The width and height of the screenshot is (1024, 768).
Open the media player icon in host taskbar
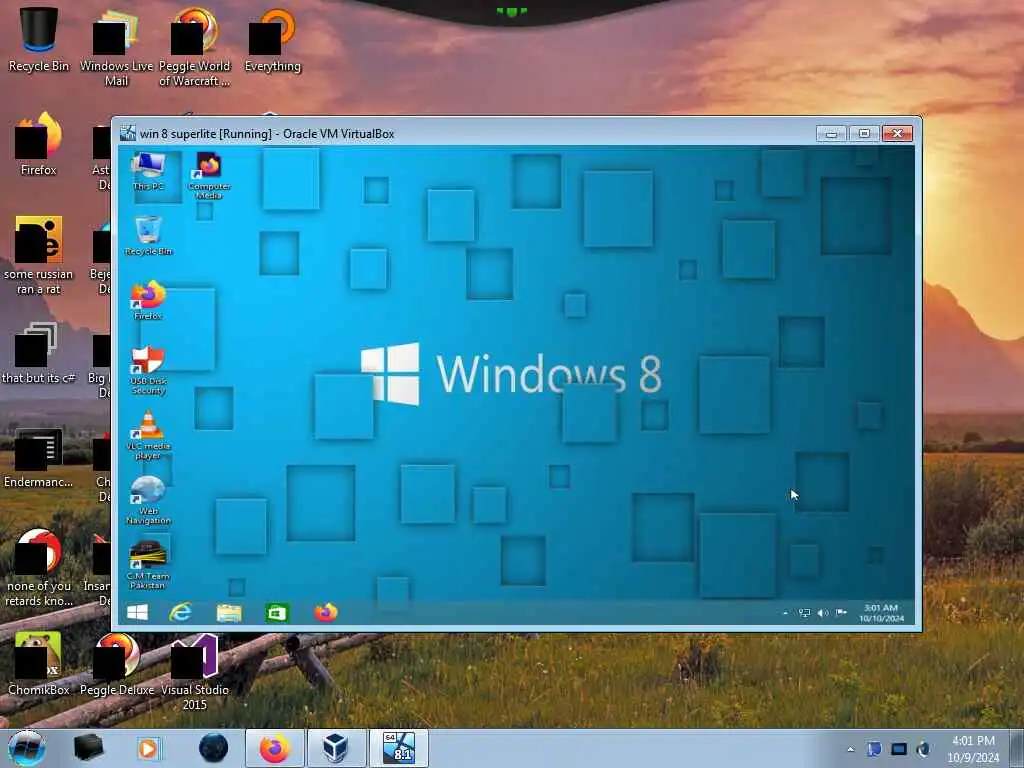[x=148, y=748]
